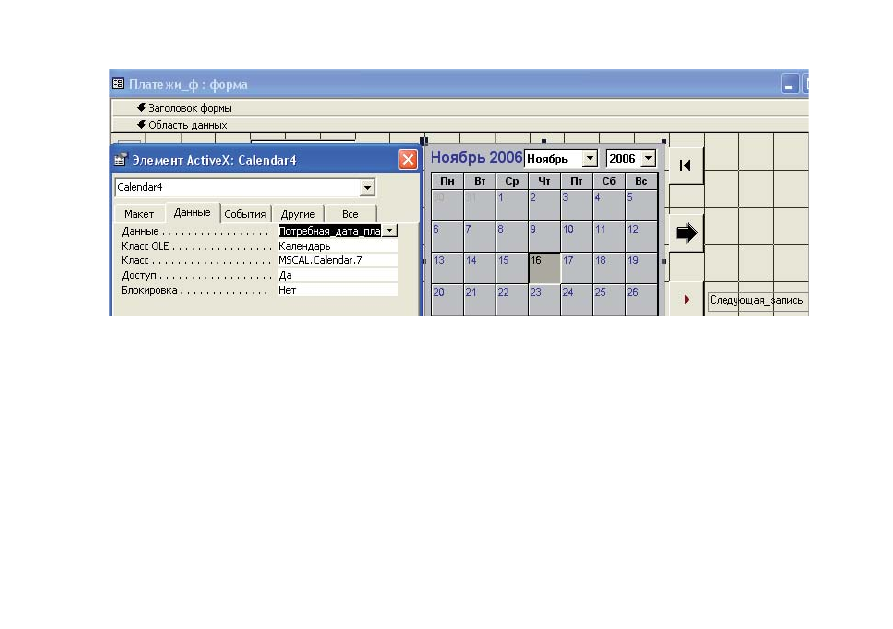Click the Сб weekday header
This screenshot has width=893, height=629.
[609, 181]
